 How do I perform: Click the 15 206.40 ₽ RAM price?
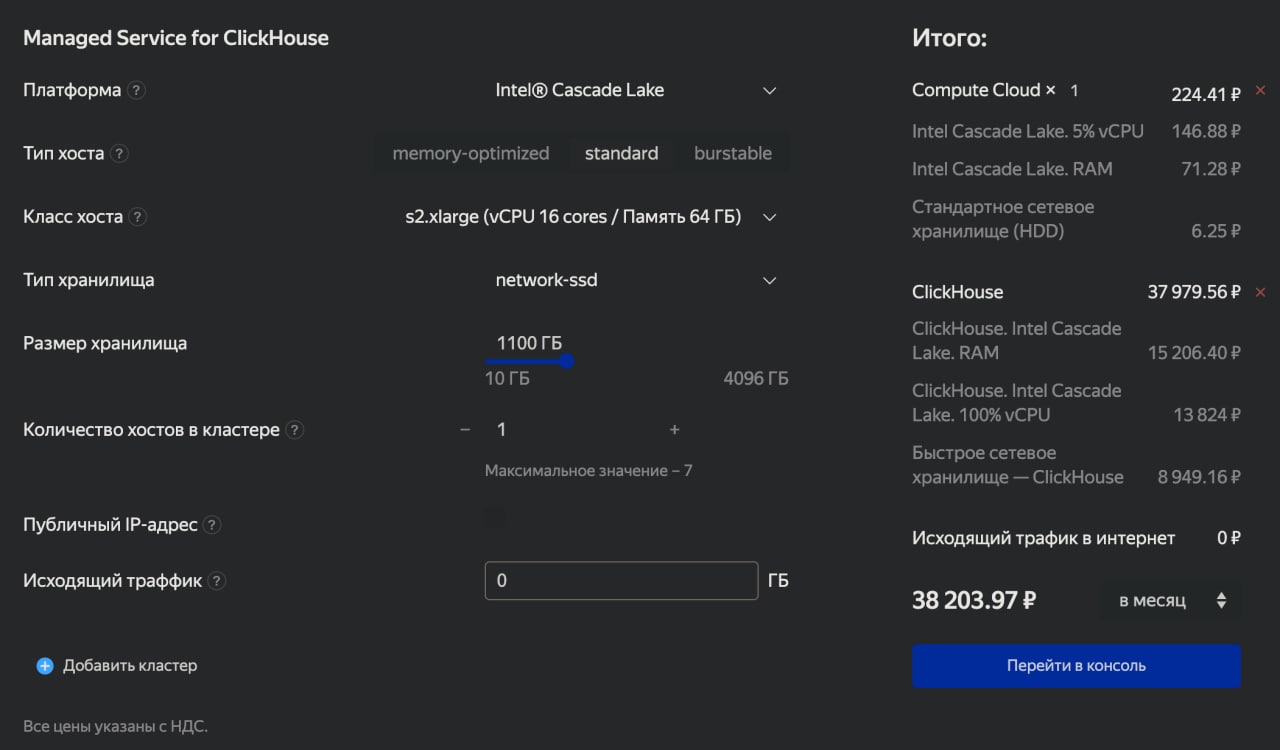click(x=1194, y=353)
